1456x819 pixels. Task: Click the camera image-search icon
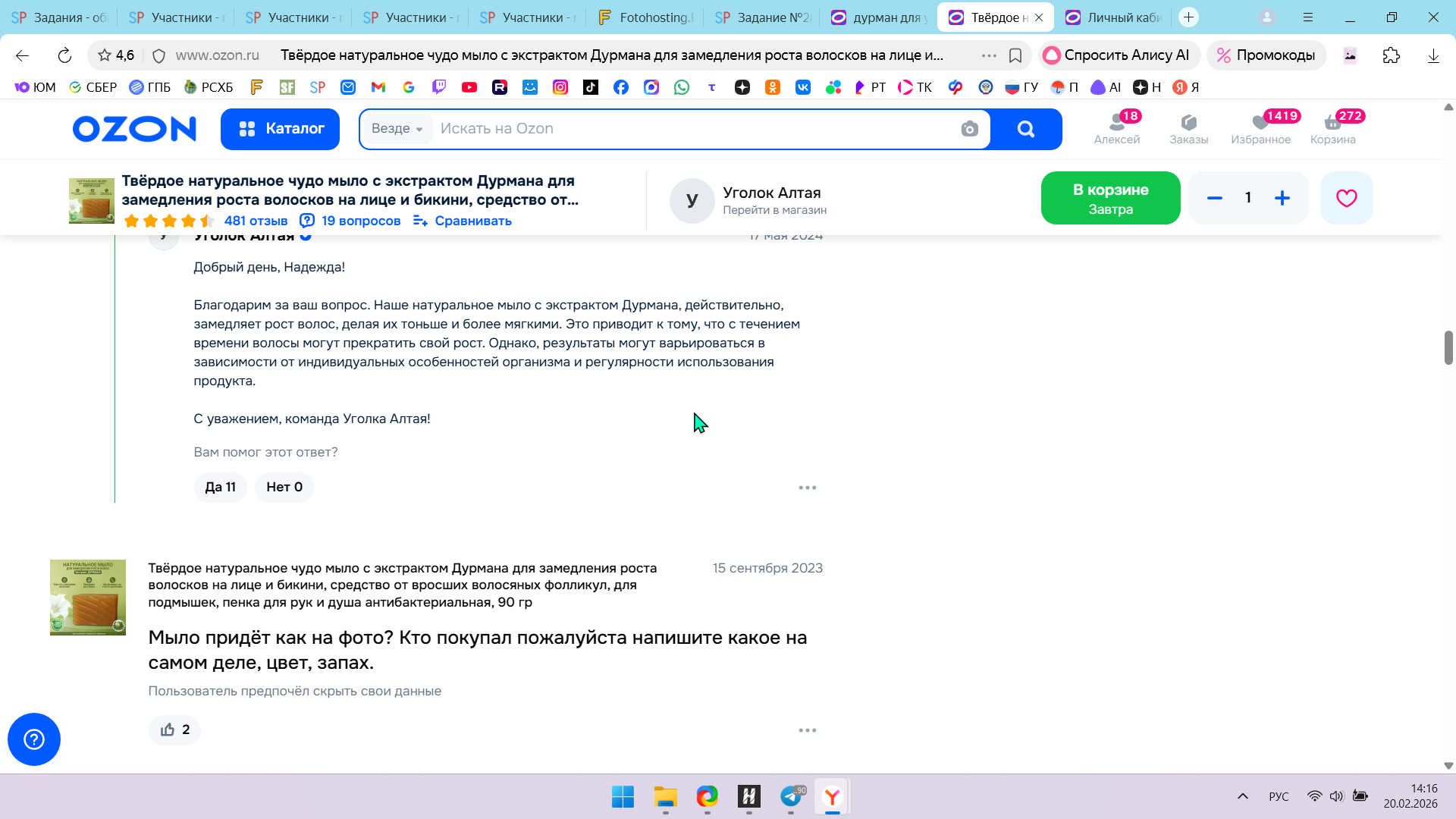[x=969, y=129]
